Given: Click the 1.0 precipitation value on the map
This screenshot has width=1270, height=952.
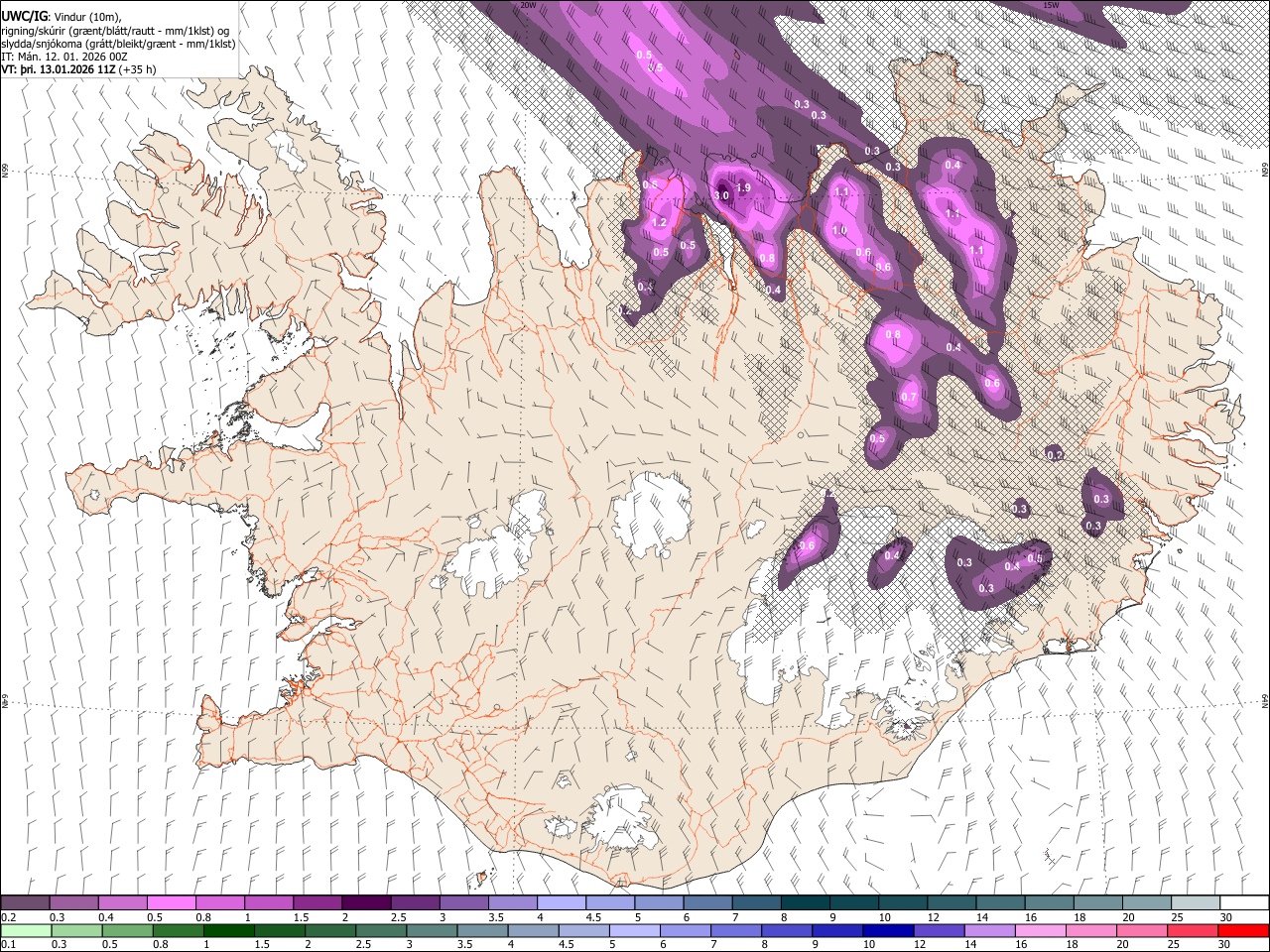Looking at the screenshot, I should click(x=839, y=230).
